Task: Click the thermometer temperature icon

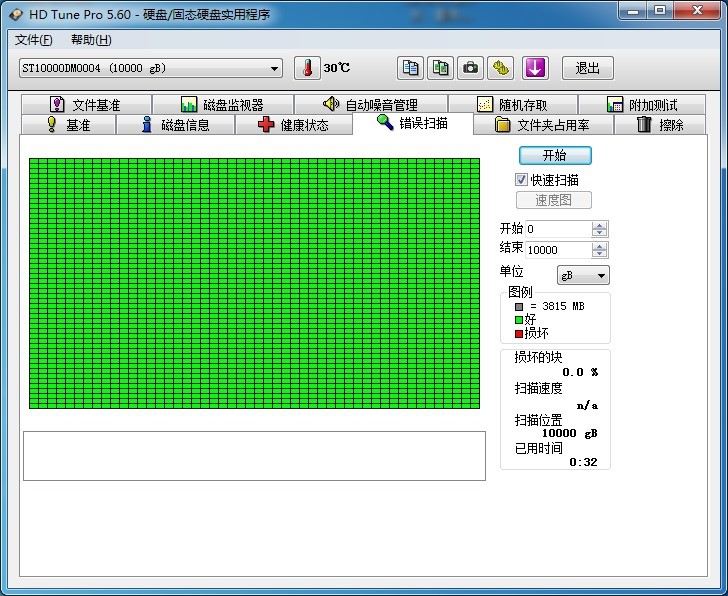Action: tap(308, 68)
